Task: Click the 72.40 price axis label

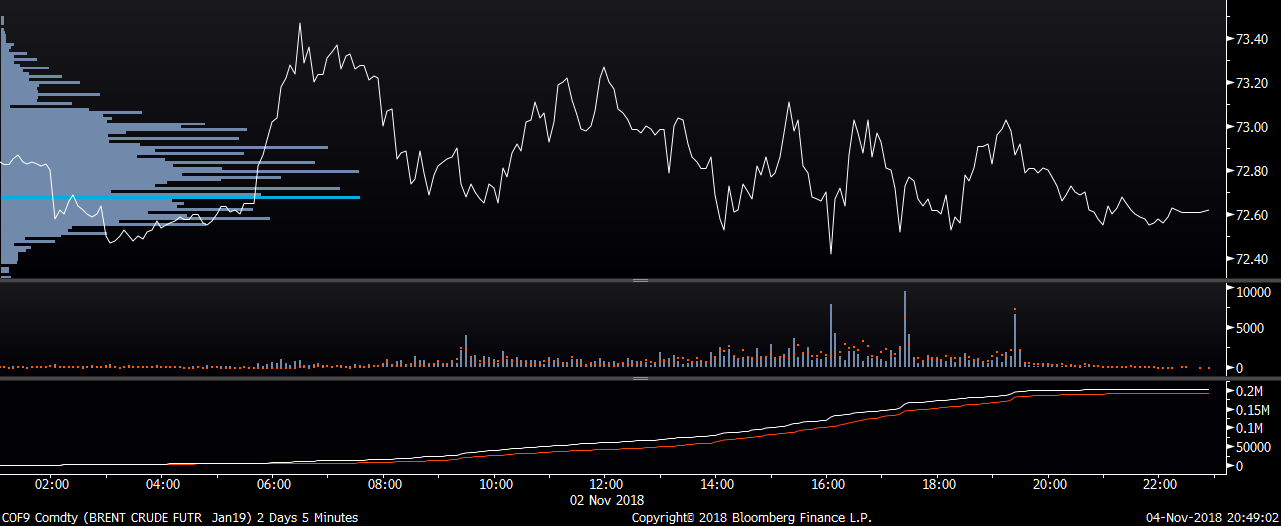Action: click(1252, 260)
